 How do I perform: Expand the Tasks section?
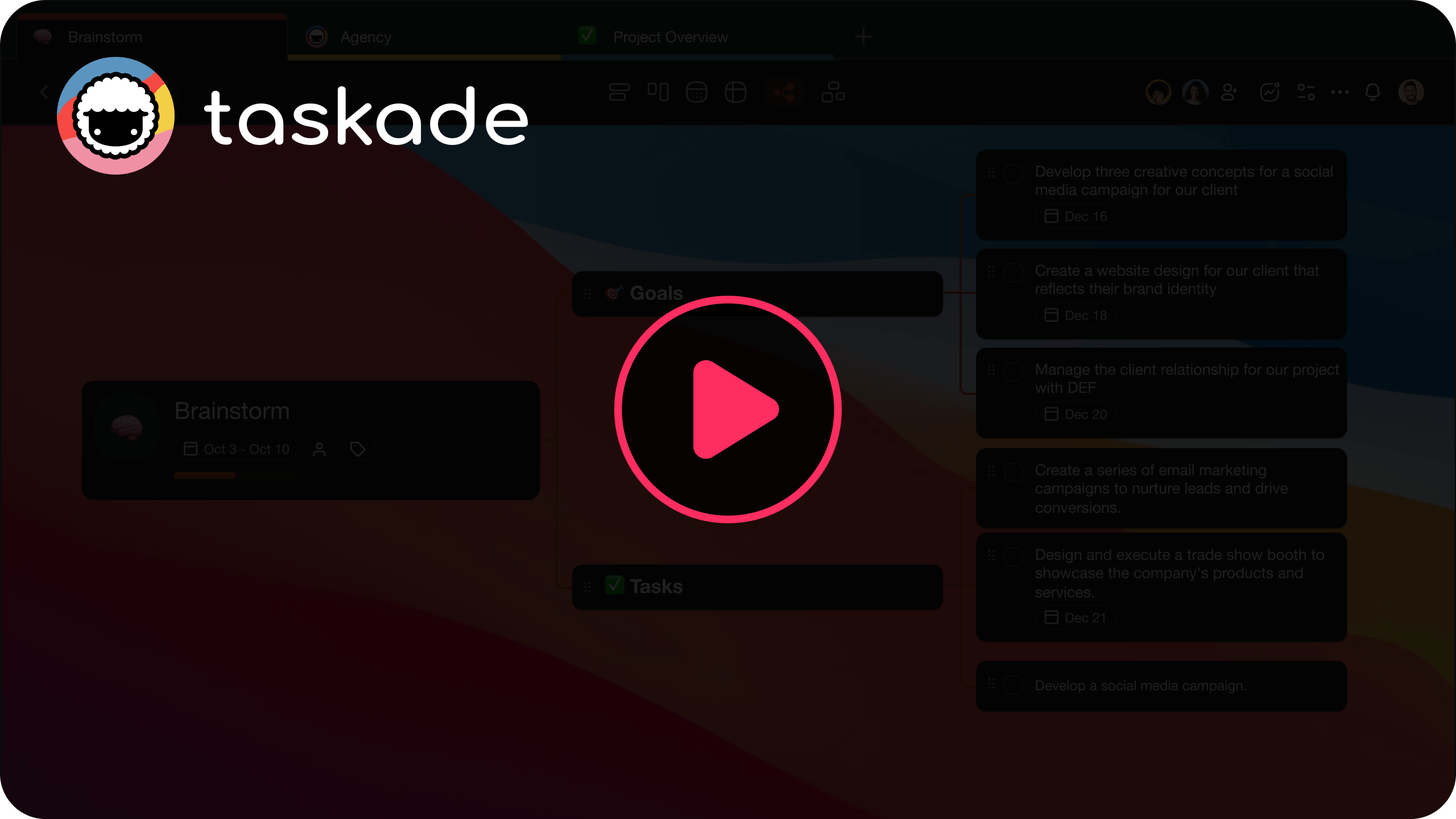point(756,586)
